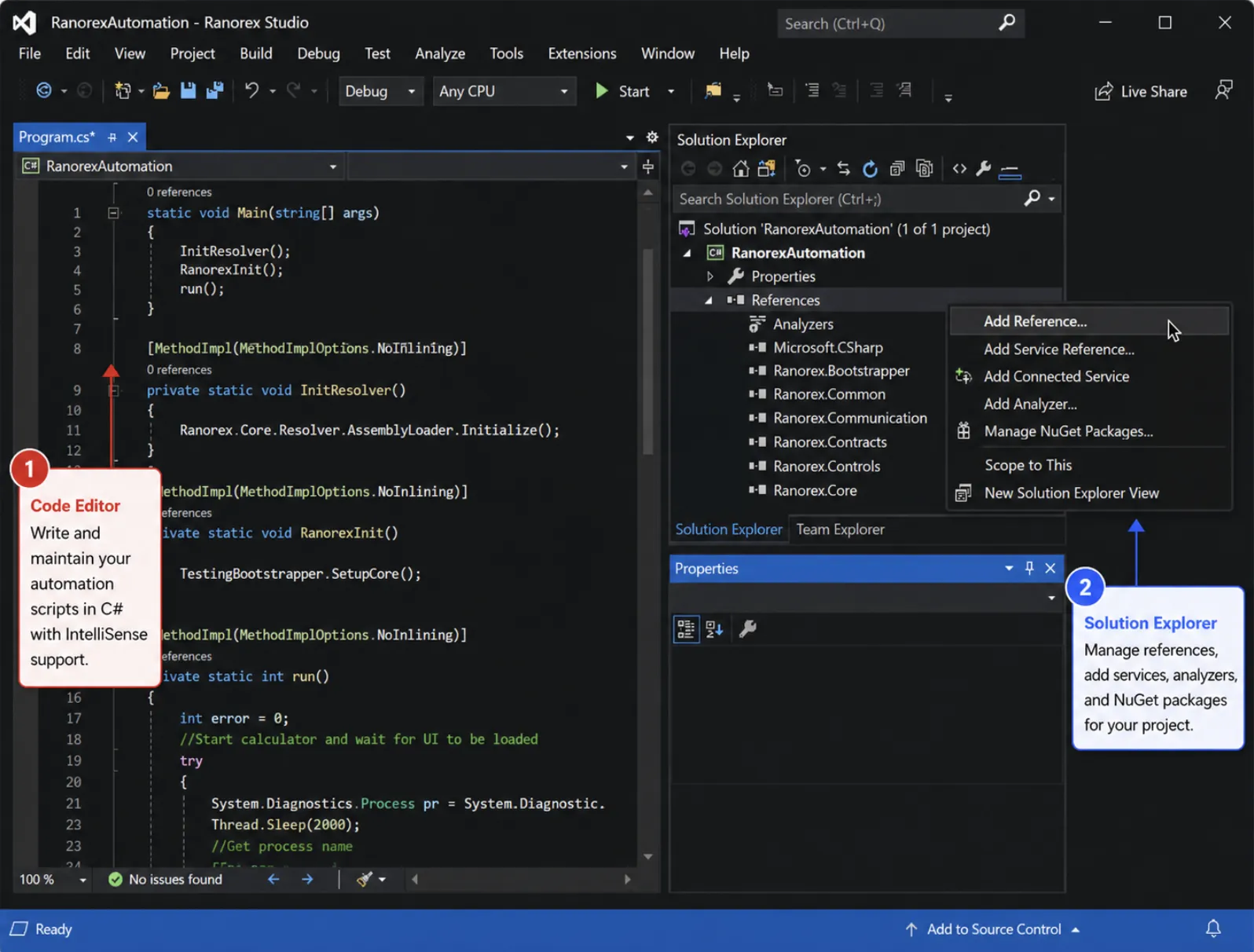Switch to the Team Explorer tab
Viewport: 1254px width, 952px height.
pyautogui.click(x=840, y=529)
